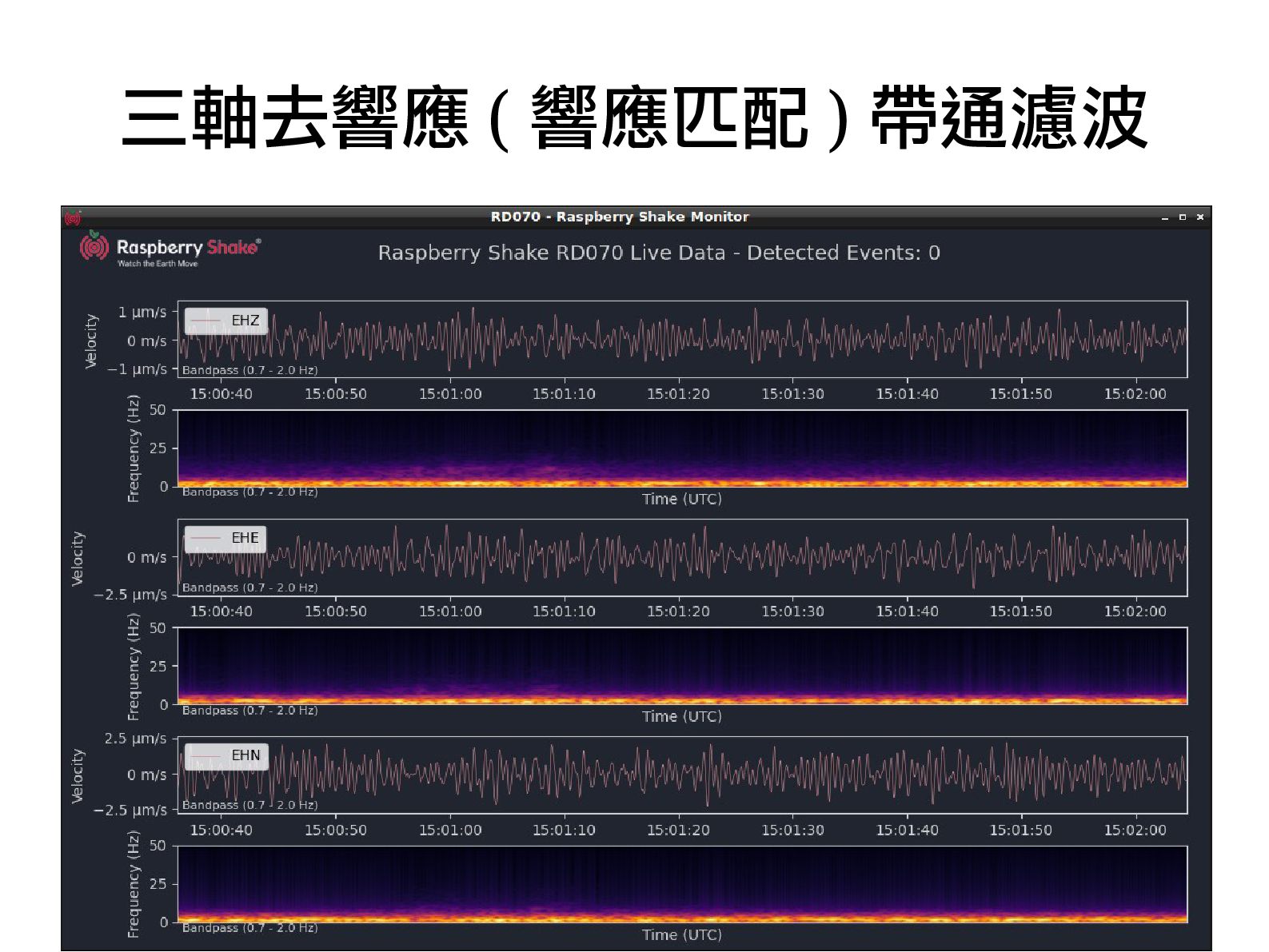
Task: Click the Raspberry Shake logo
Action: coord(170,250)
